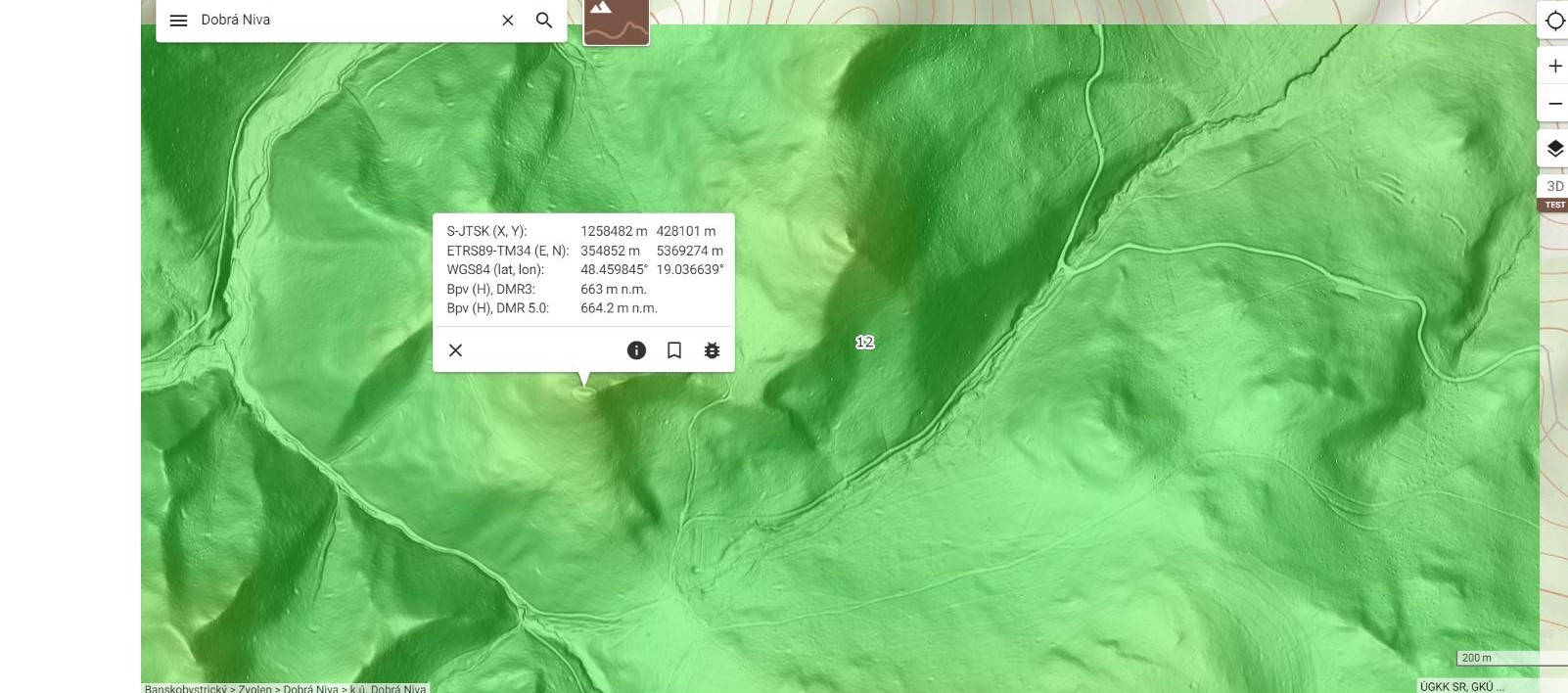Go to Zvolen in the breadcrumb

[x=254, y=689]
